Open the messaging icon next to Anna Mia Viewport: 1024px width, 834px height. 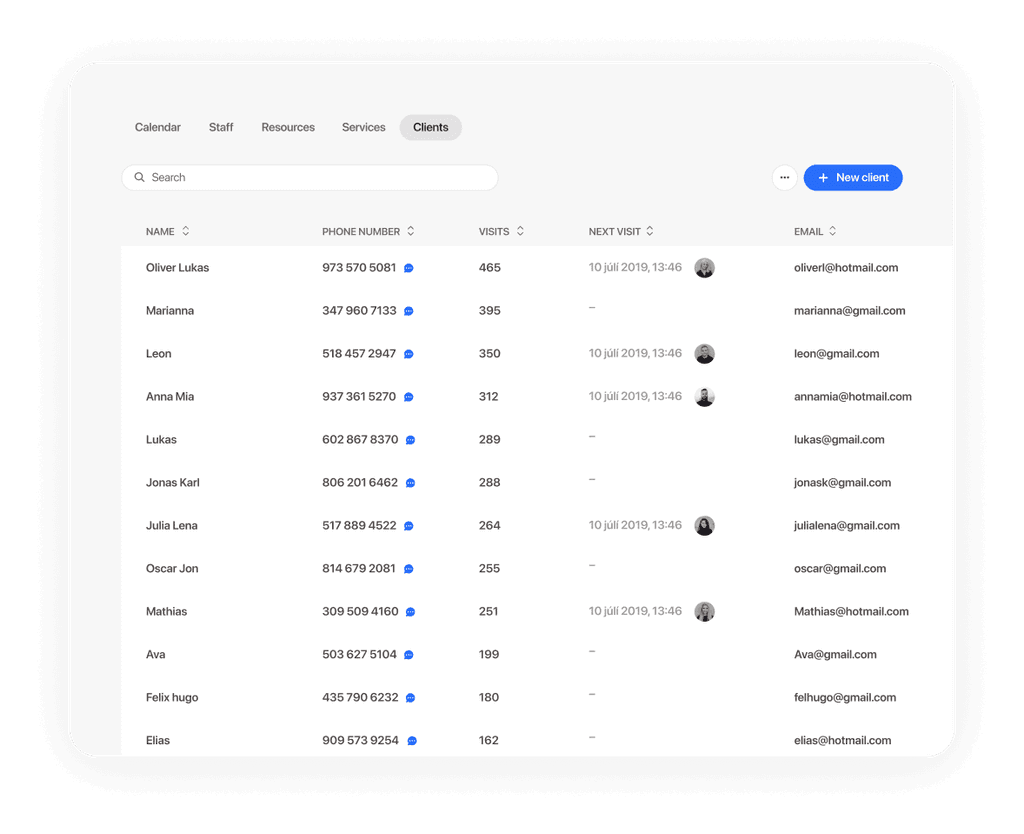coord(408,397)
